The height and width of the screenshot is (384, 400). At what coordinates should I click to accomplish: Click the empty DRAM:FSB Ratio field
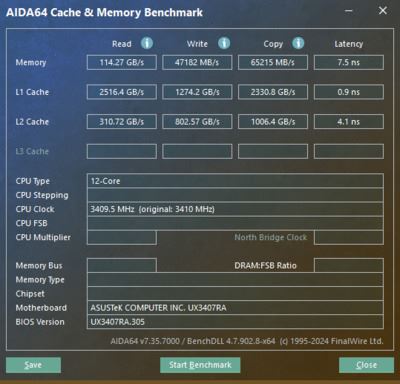click(349, 265)
